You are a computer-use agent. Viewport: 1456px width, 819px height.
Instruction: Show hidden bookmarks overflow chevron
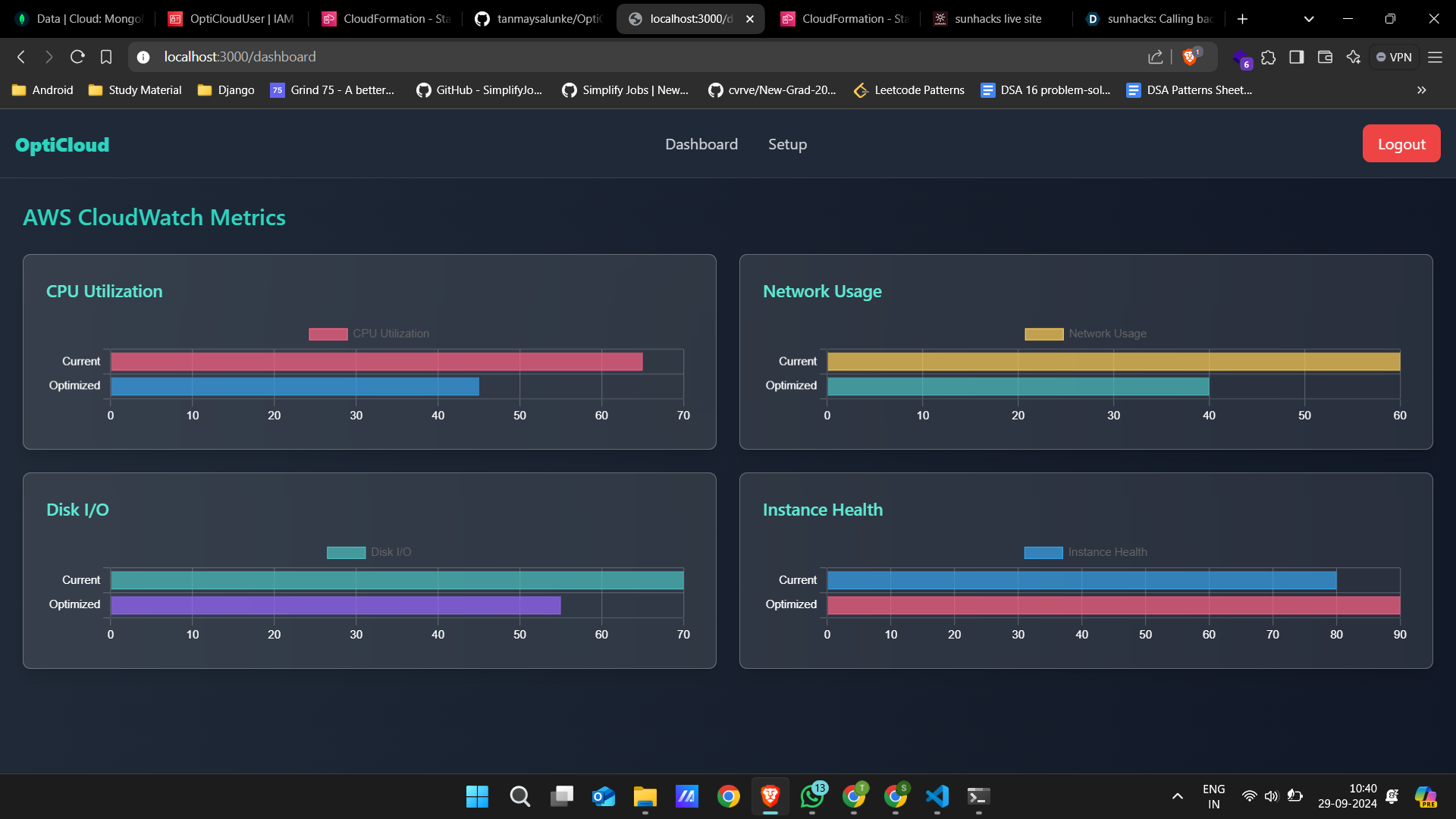(x=1422, y=90)
